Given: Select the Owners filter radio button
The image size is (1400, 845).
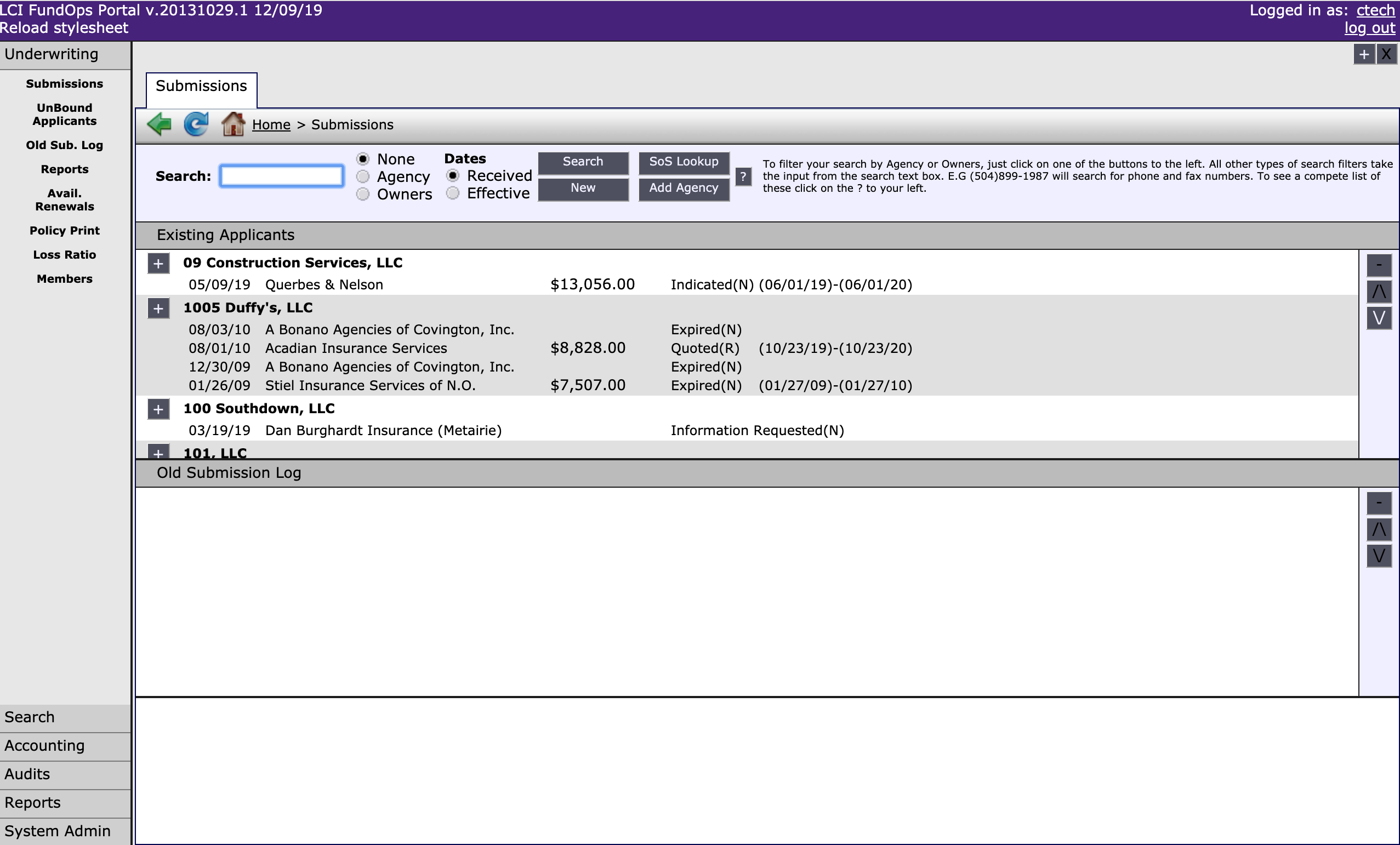Looking at the screenshot, I should click(x=363, y=194).
